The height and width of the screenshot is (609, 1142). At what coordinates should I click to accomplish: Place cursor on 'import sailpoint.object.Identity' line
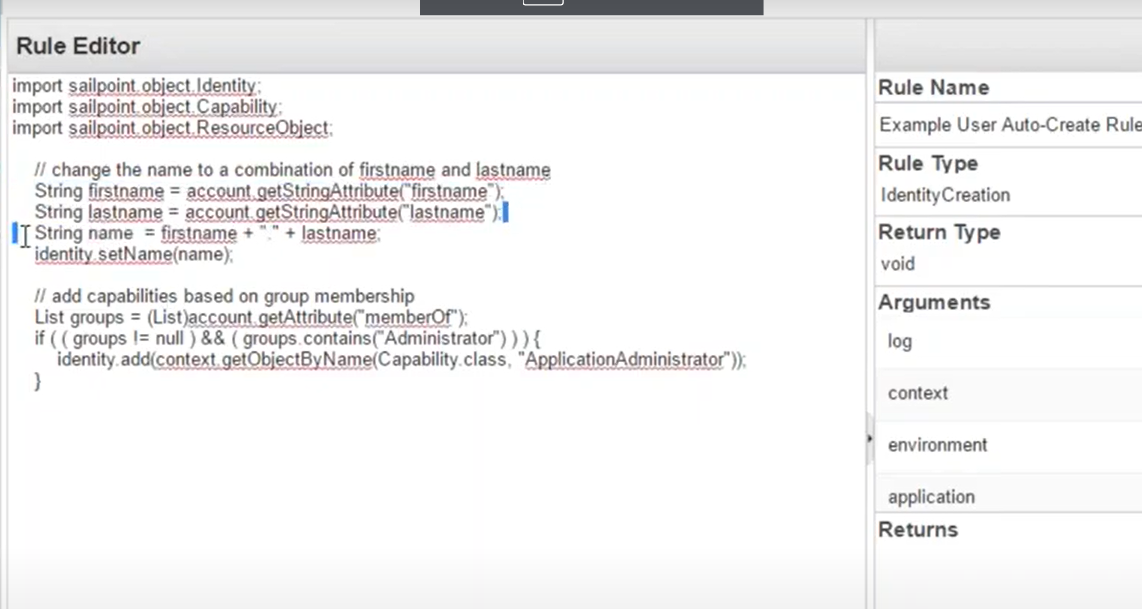pos(136,86)
